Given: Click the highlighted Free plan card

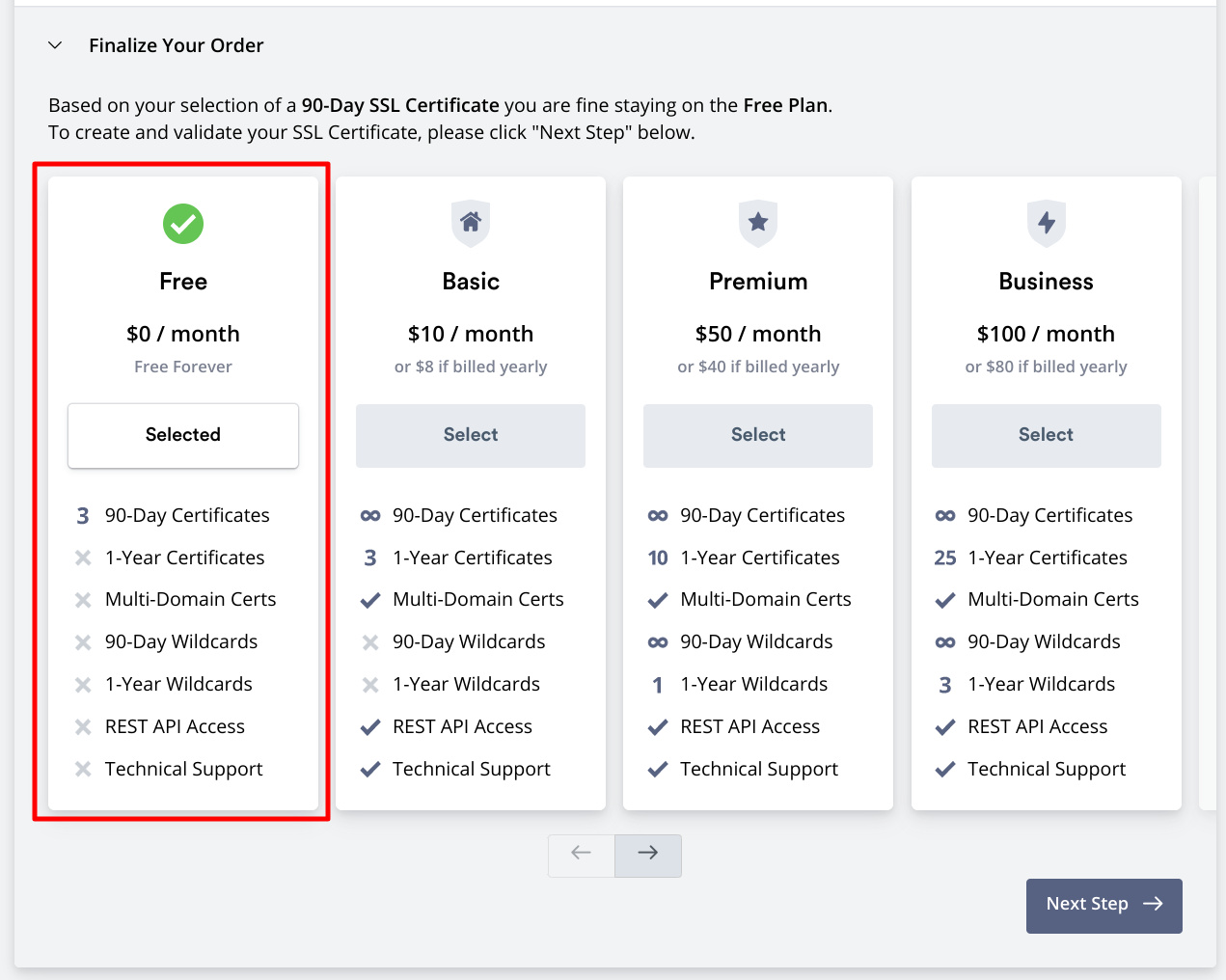Looking at the screenshot, I should coord(182,492).
